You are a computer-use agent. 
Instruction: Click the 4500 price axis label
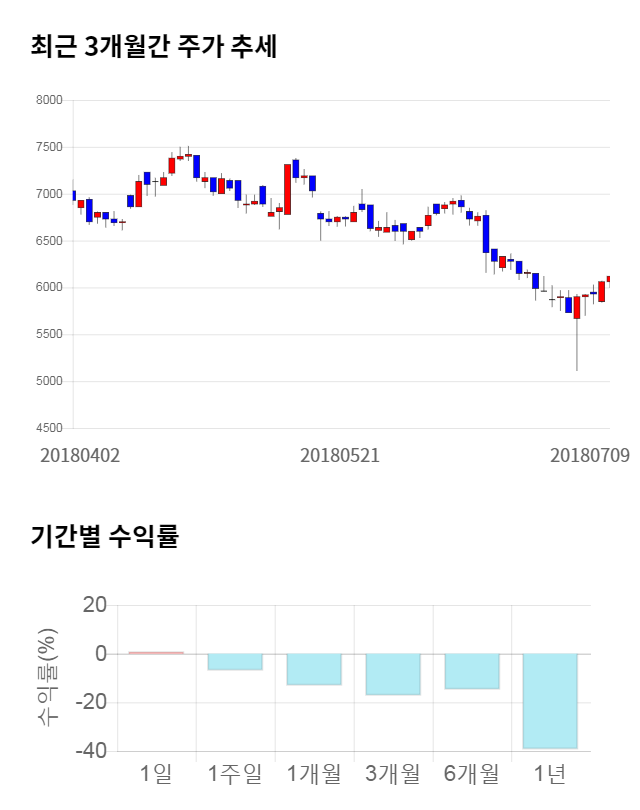tap(49, 428)
